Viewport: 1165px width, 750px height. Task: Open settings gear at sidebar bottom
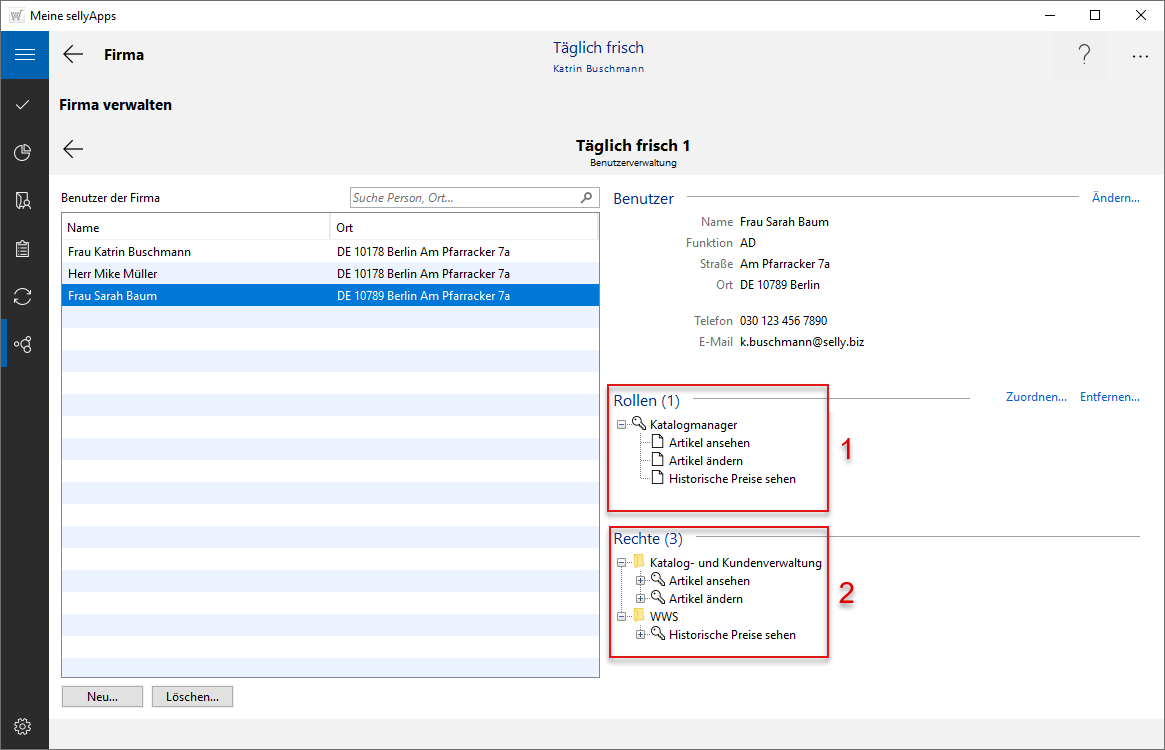click(24, 726)
